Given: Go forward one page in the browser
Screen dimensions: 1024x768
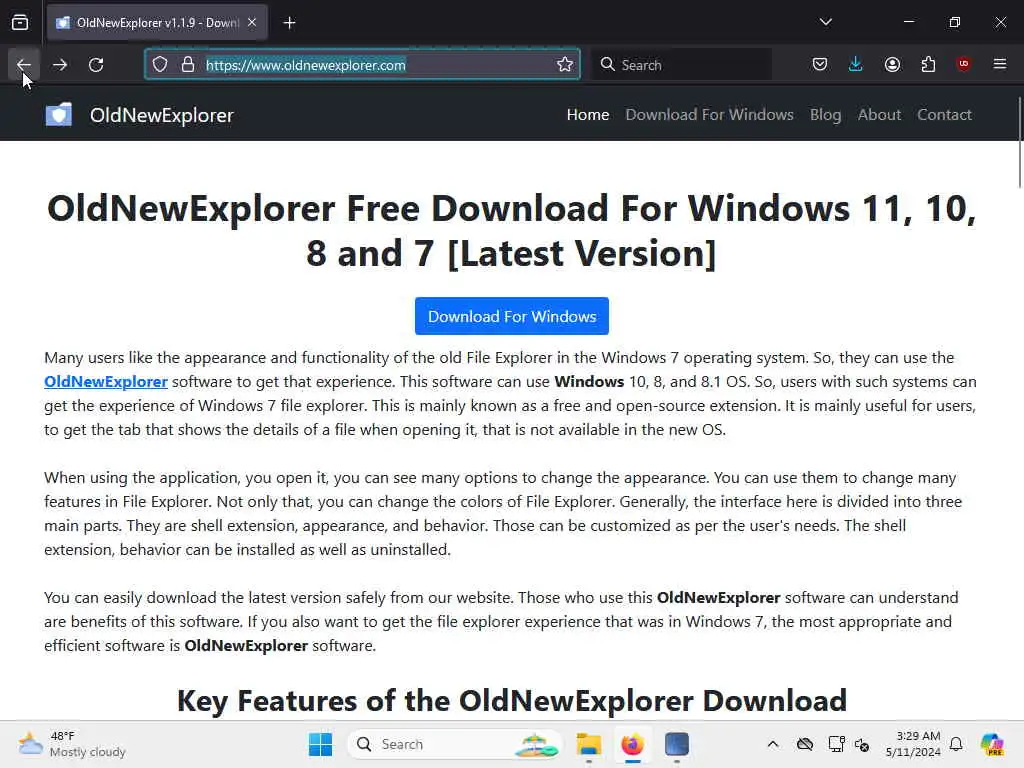Looking at the screenshot, I should coord(60,65).
